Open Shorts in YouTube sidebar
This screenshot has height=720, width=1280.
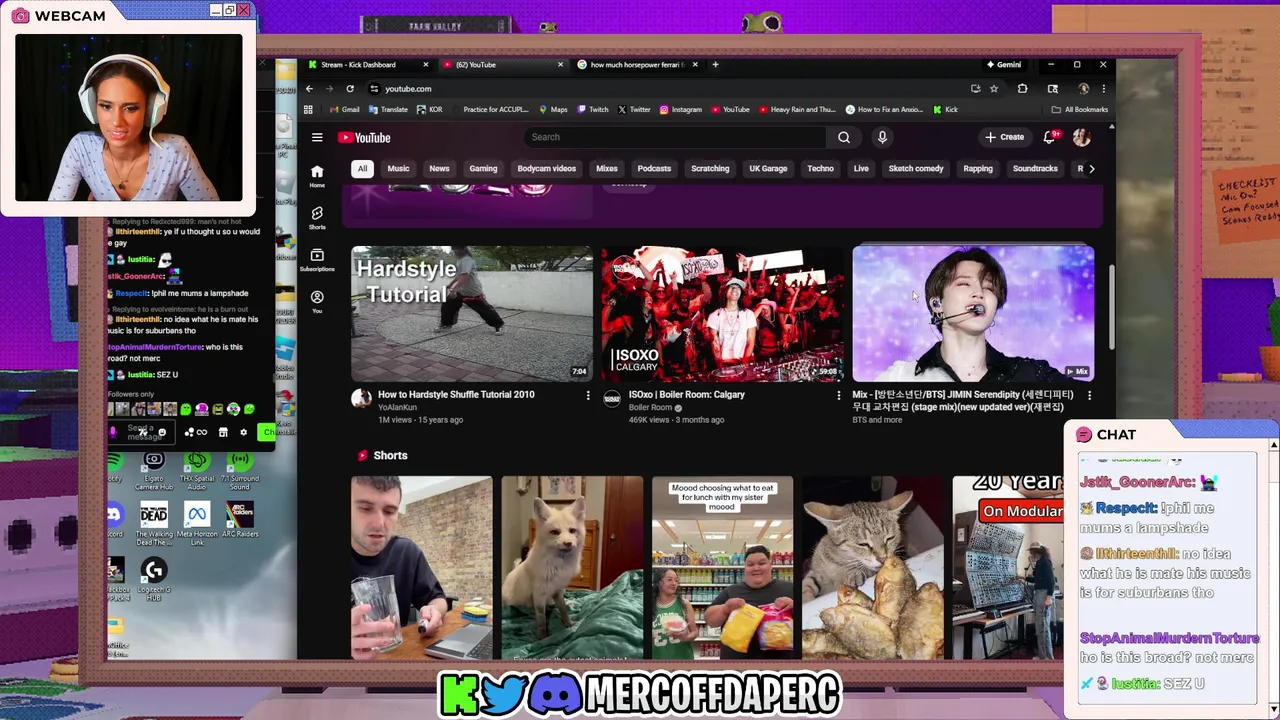coord(317,217)
